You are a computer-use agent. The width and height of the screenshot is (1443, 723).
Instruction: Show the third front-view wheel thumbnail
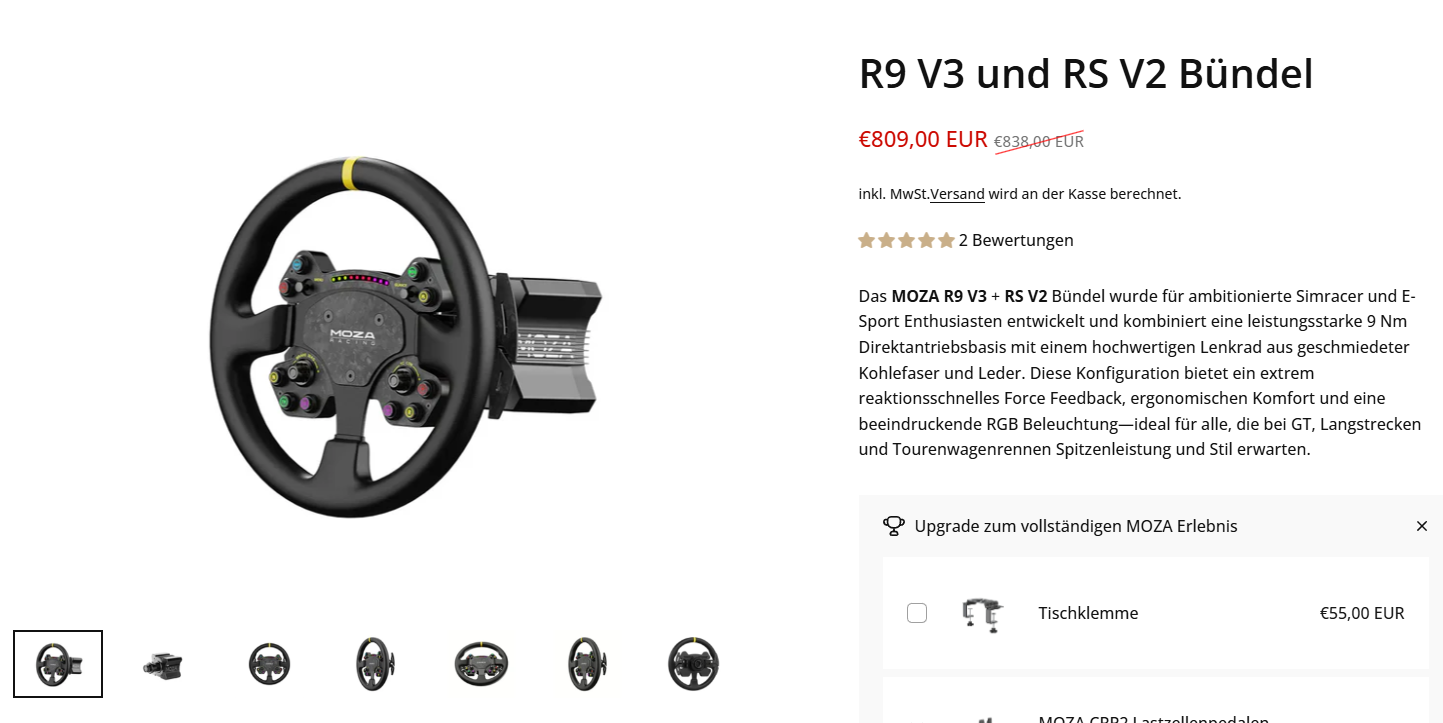tap(269, 664)
